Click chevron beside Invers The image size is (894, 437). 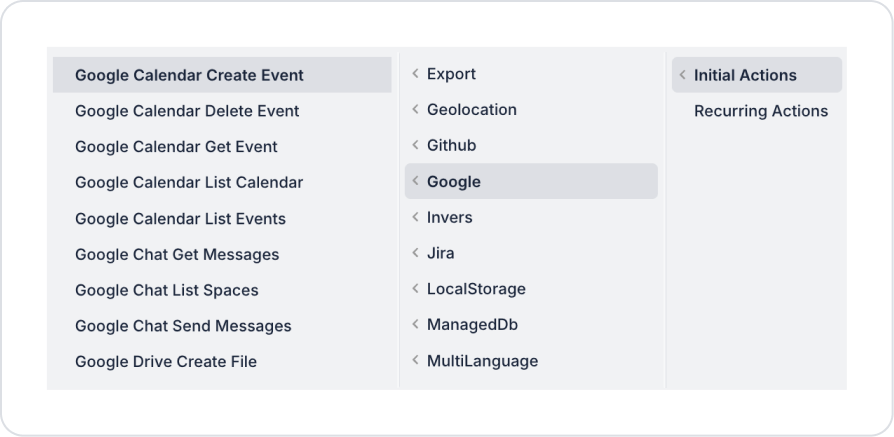[x=416, y=217]
